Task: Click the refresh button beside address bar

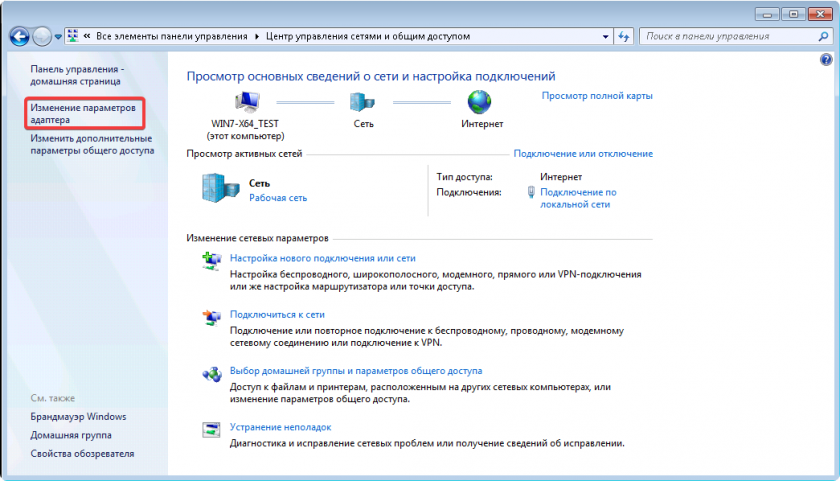Action: click(x=624, y=36)
